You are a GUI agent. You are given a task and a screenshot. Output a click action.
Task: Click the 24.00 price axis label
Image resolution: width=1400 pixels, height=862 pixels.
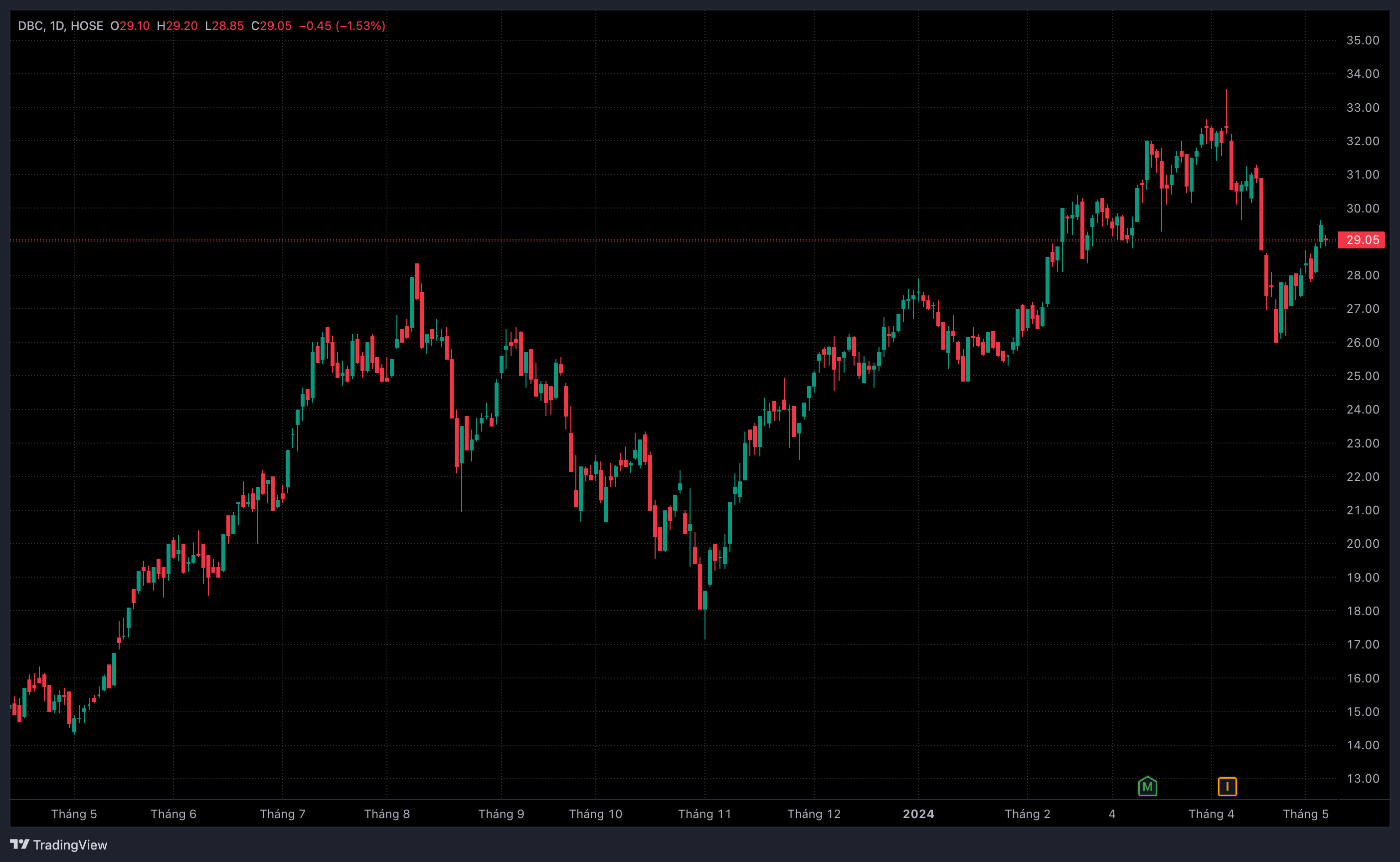[1363, 410]
